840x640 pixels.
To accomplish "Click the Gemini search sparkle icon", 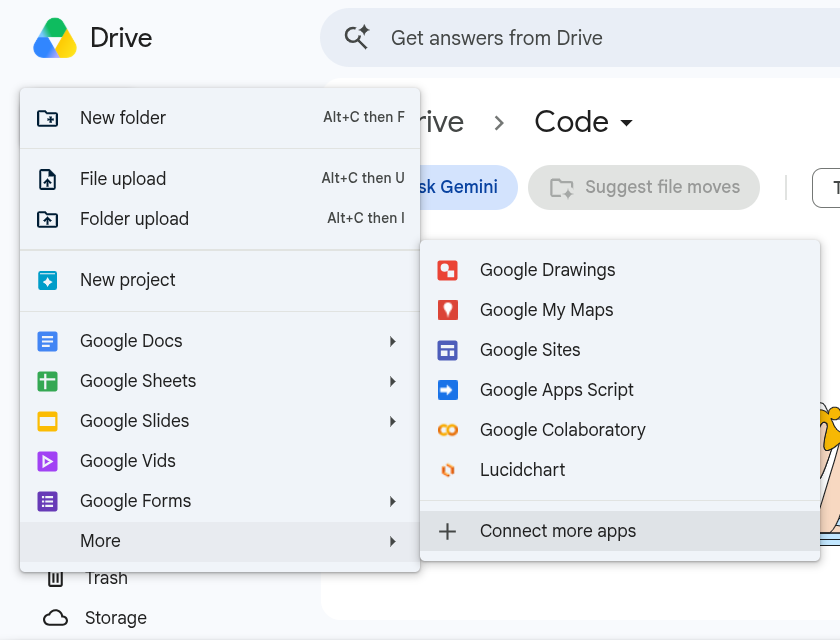I will point(357,37).
